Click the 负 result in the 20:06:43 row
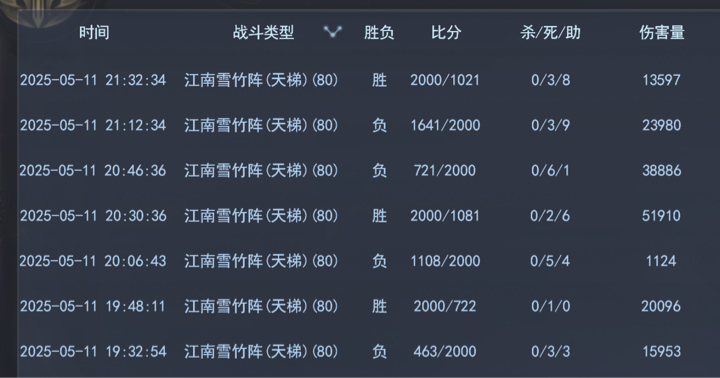This screenshot has height=378, width=720. (x=379, y=261)
